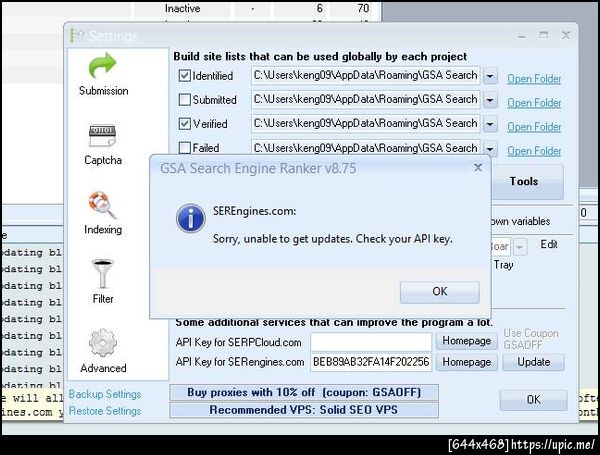The image size is (600, 455).
Task: Open the Filter settings section
Action: pos(103,282)
